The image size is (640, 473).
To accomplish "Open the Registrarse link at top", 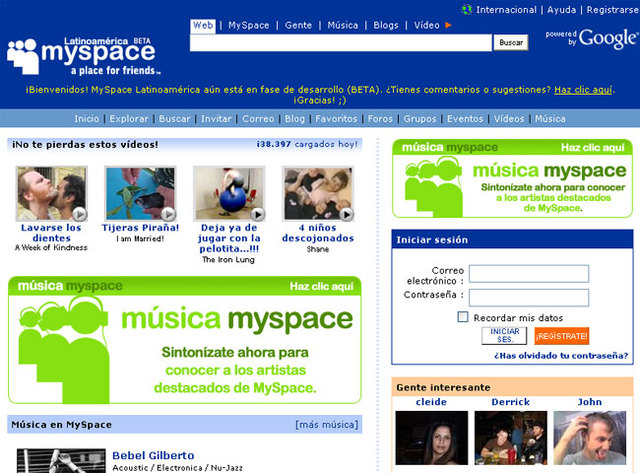I will [x=612, y=10].
